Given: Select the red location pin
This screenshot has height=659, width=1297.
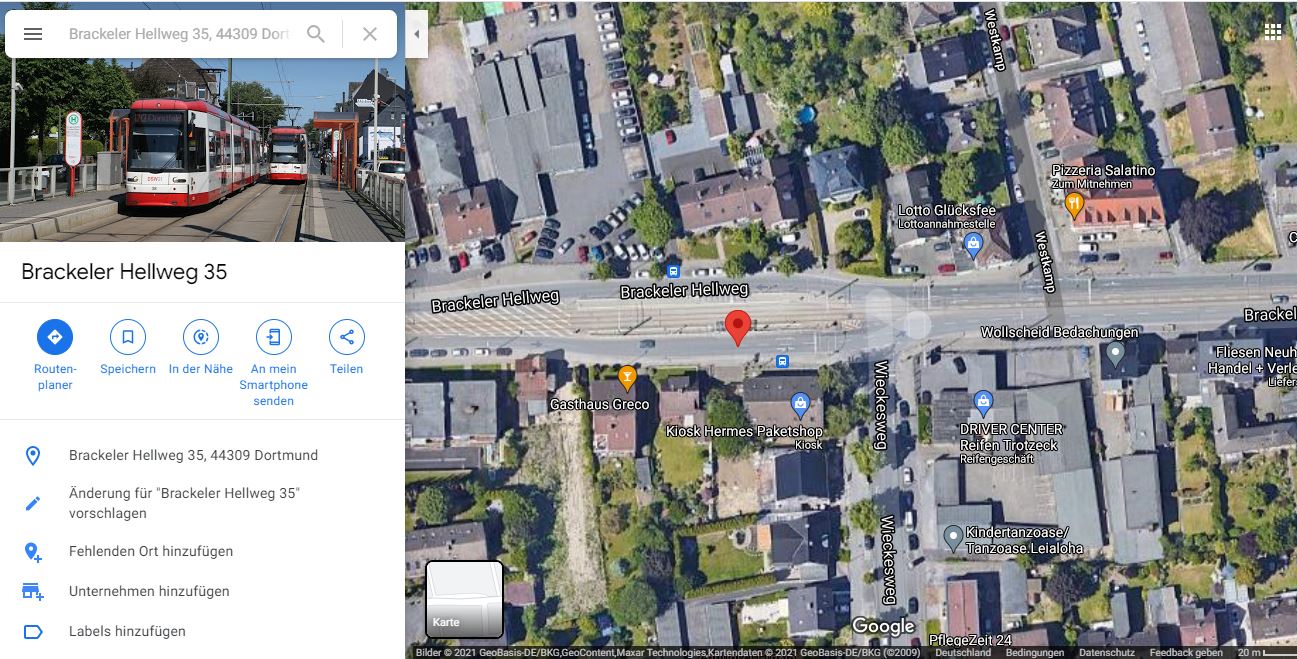Looking at the screenshot, I should pyautogui.click(x=738, y=328).
